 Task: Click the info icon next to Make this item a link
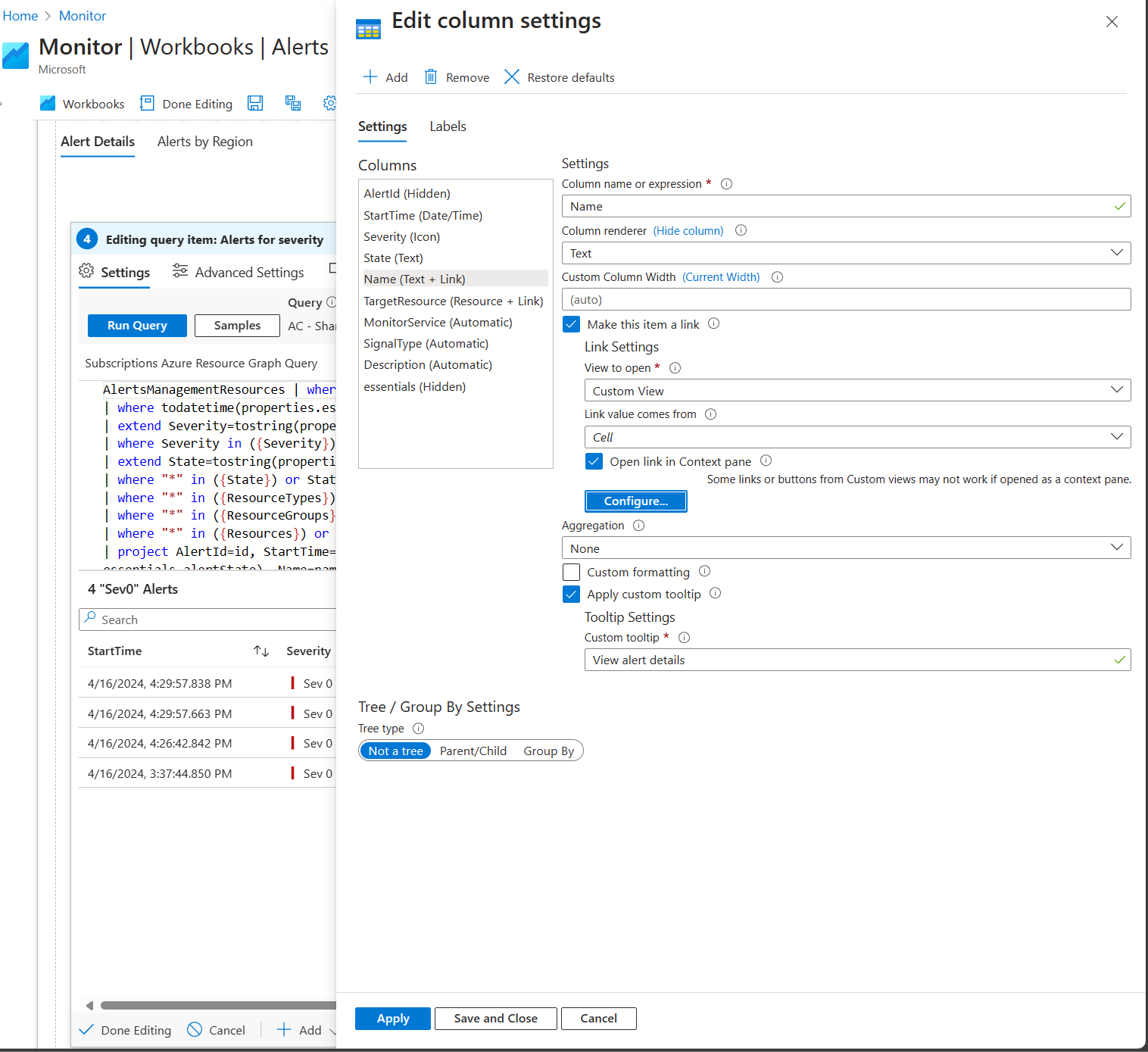[713, 323]
